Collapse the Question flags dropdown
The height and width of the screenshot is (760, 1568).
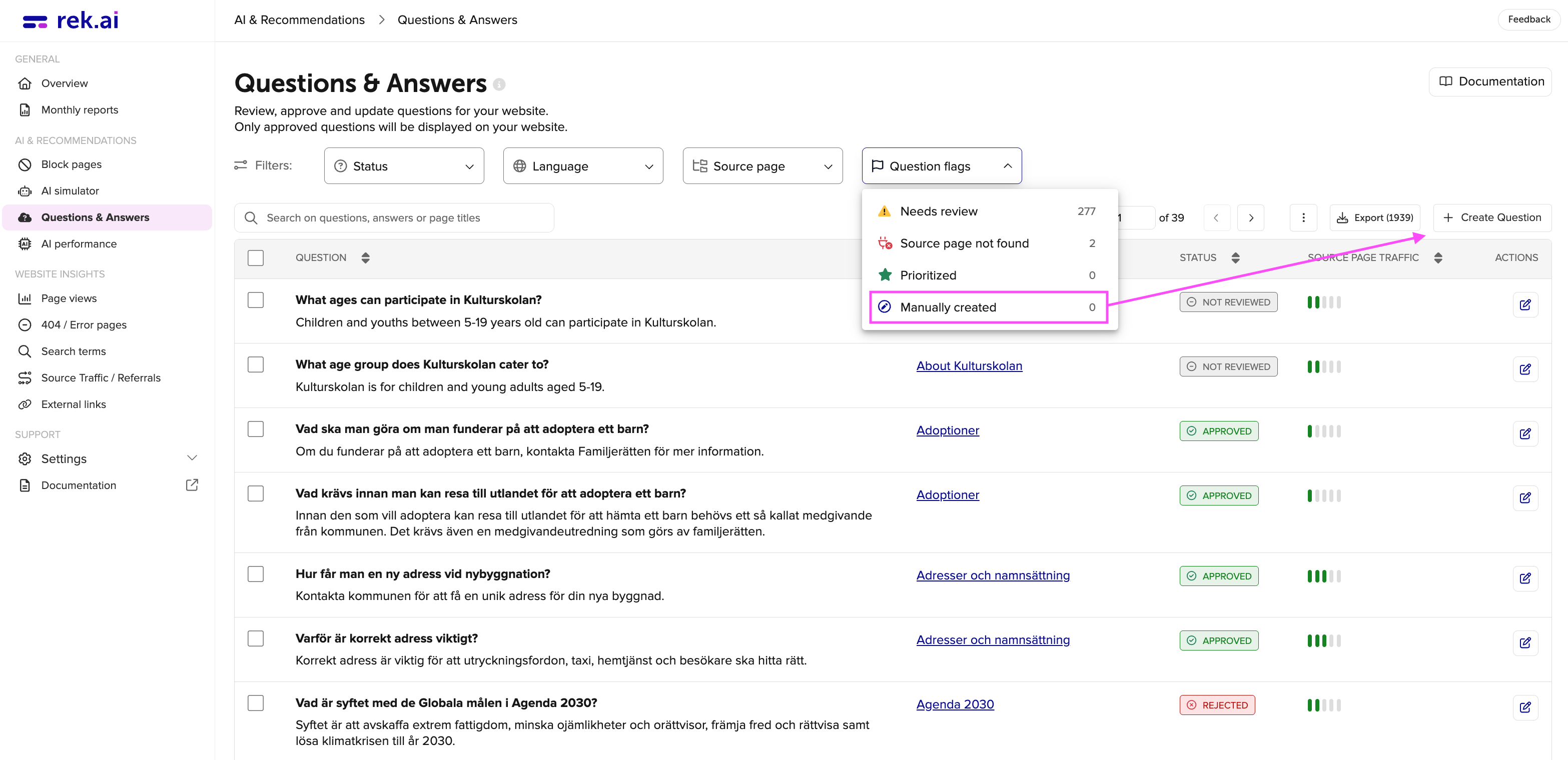[941, 165]
